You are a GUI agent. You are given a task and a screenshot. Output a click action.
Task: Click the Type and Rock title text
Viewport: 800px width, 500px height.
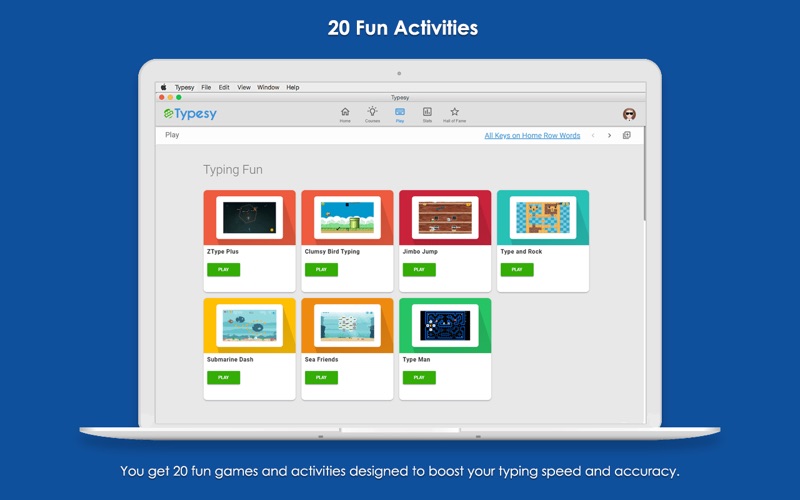pyautogui.click(x=521, y=252)
